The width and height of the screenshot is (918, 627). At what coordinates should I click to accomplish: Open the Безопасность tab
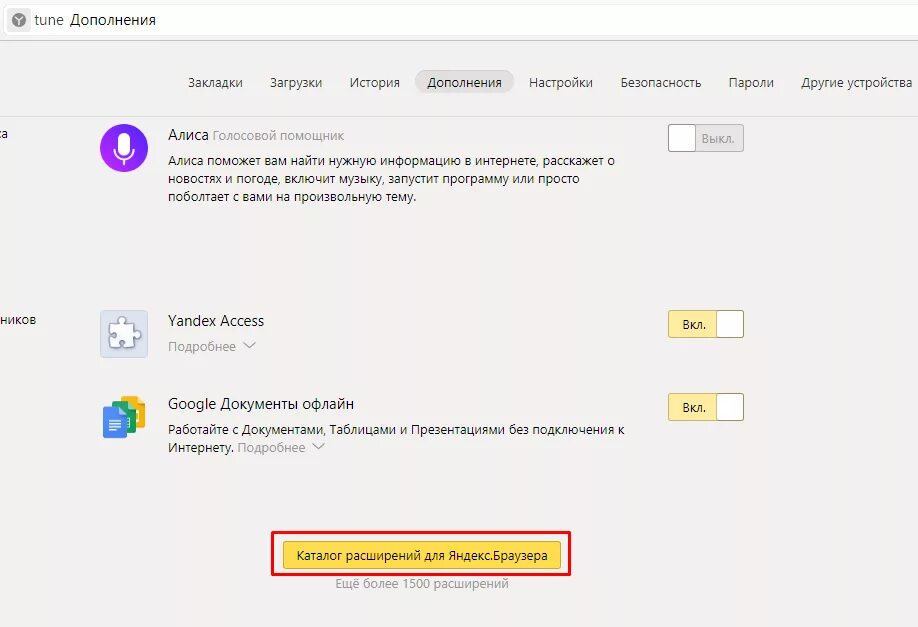(660, 83)
